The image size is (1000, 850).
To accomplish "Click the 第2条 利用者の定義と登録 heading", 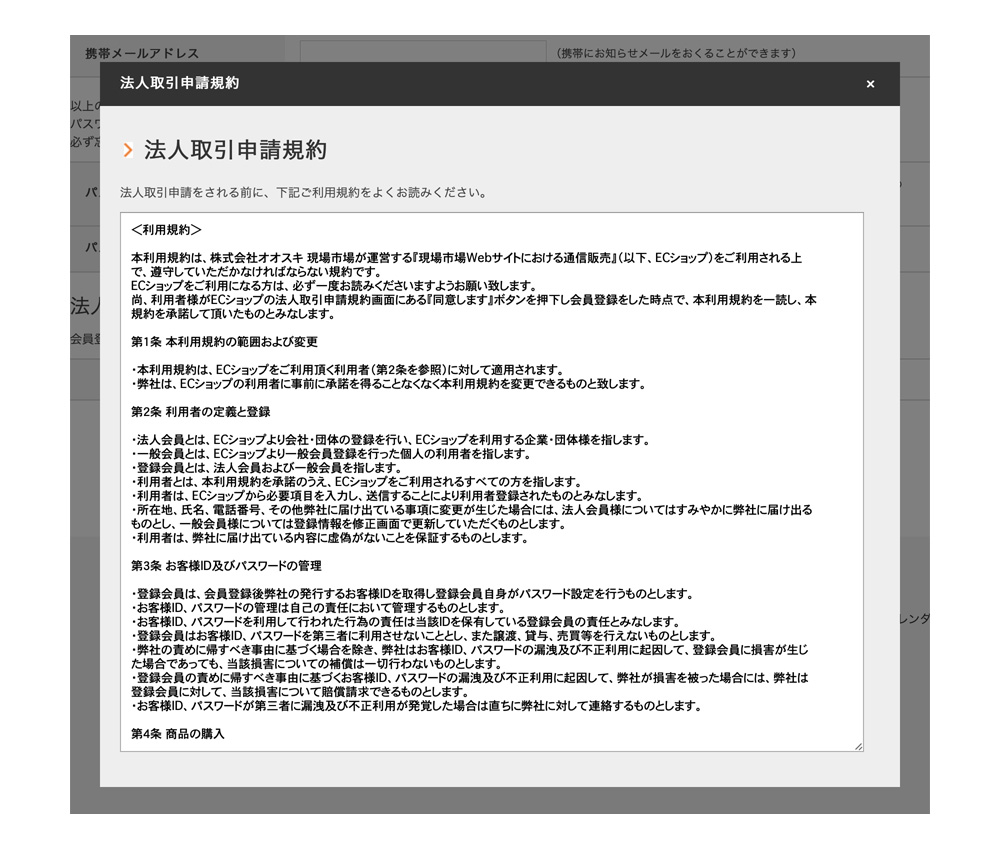I will 200,412.
